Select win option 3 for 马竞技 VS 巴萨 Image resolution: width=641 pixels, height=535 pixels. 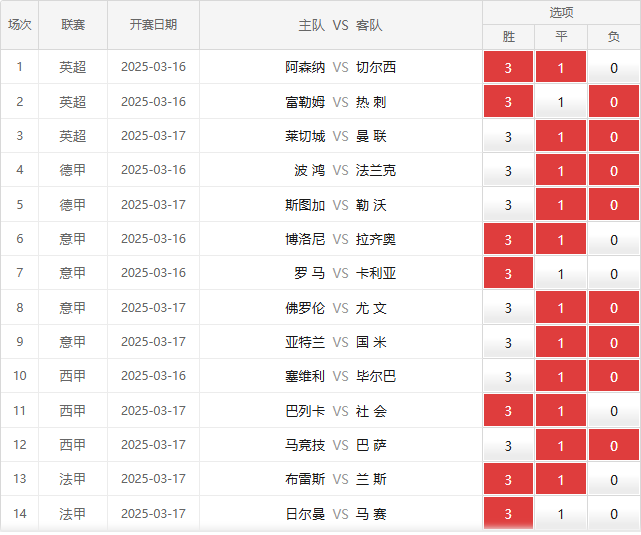[508, 445]
